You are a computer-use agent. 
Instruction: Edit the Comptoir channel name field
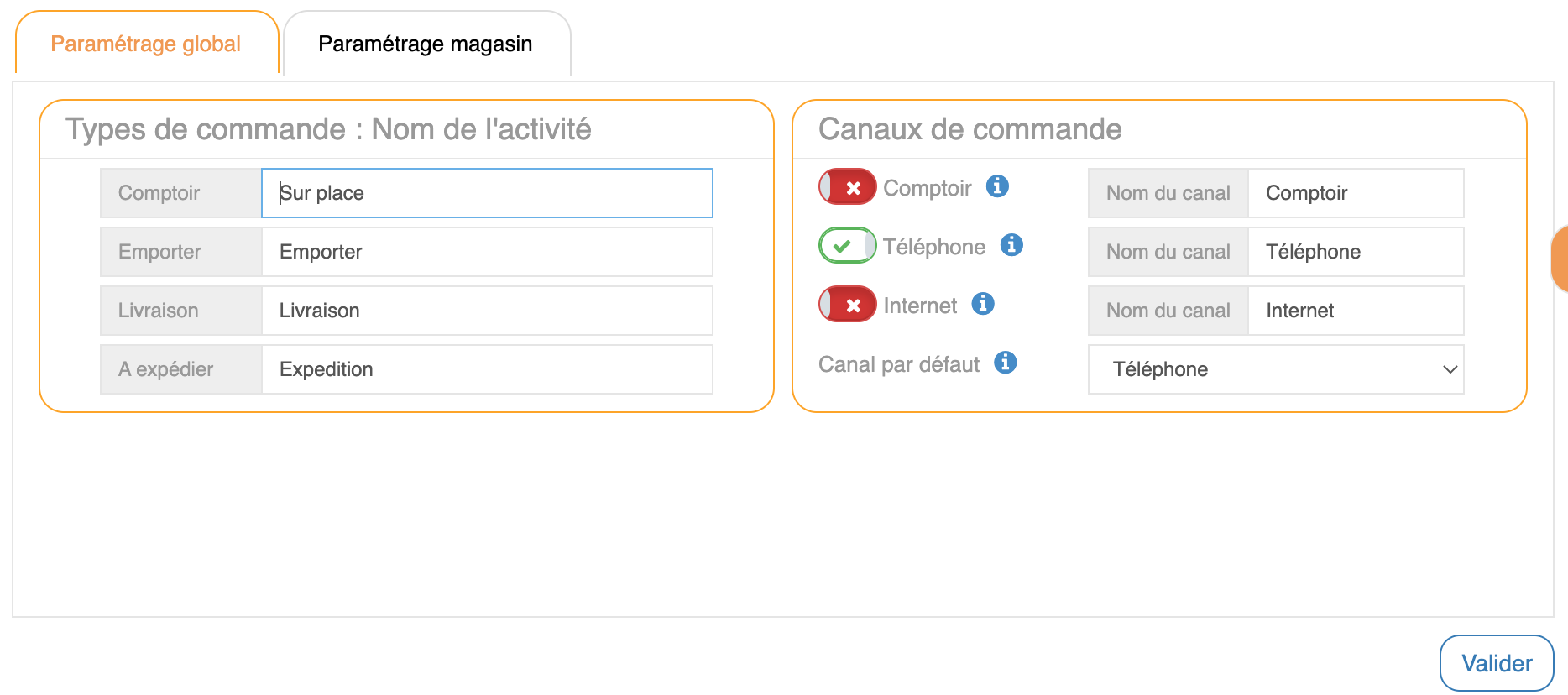[1355, 193]
